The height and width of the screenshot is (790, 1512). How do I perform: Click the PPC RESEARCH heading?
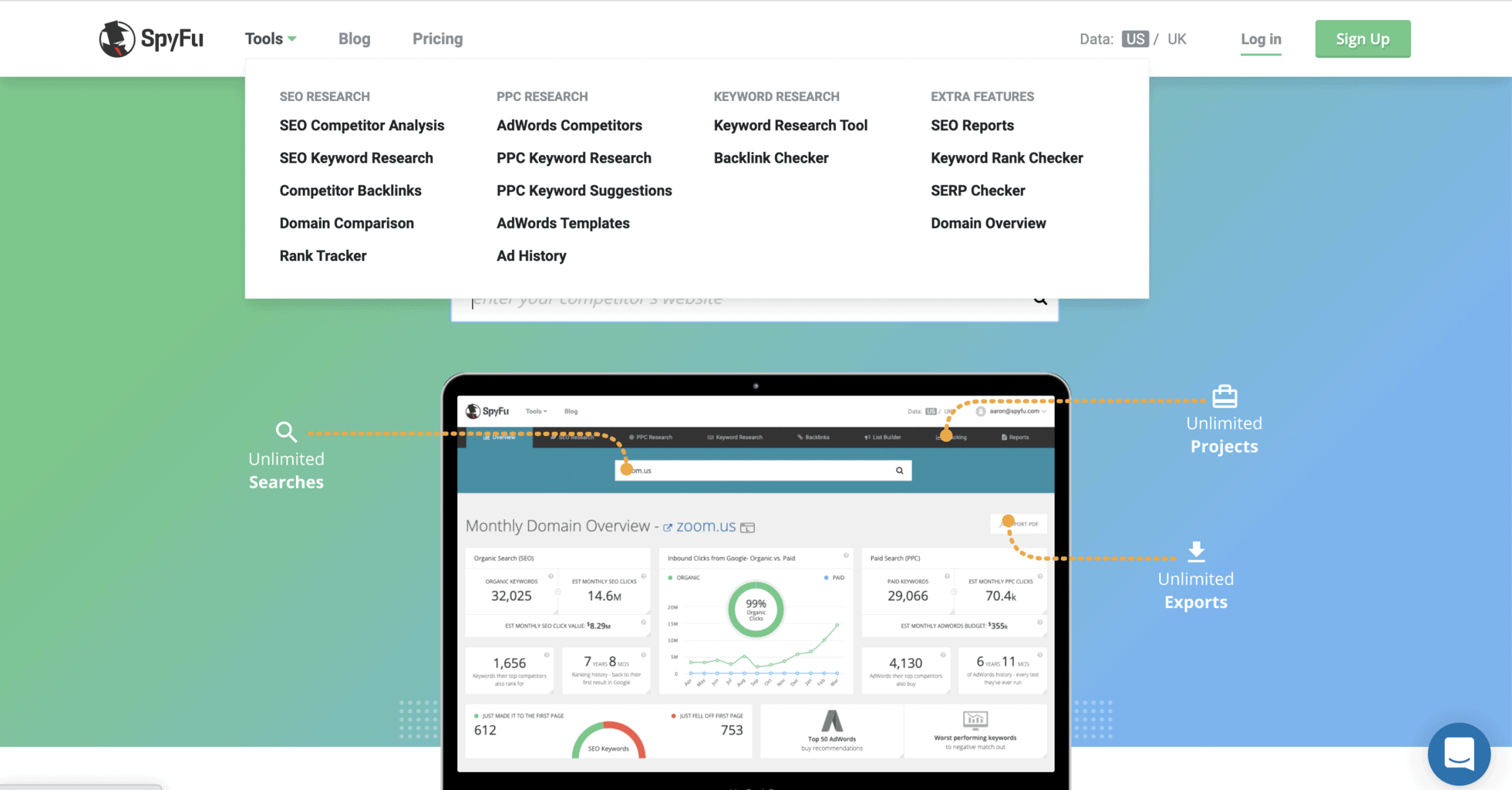tap(542, 96)
